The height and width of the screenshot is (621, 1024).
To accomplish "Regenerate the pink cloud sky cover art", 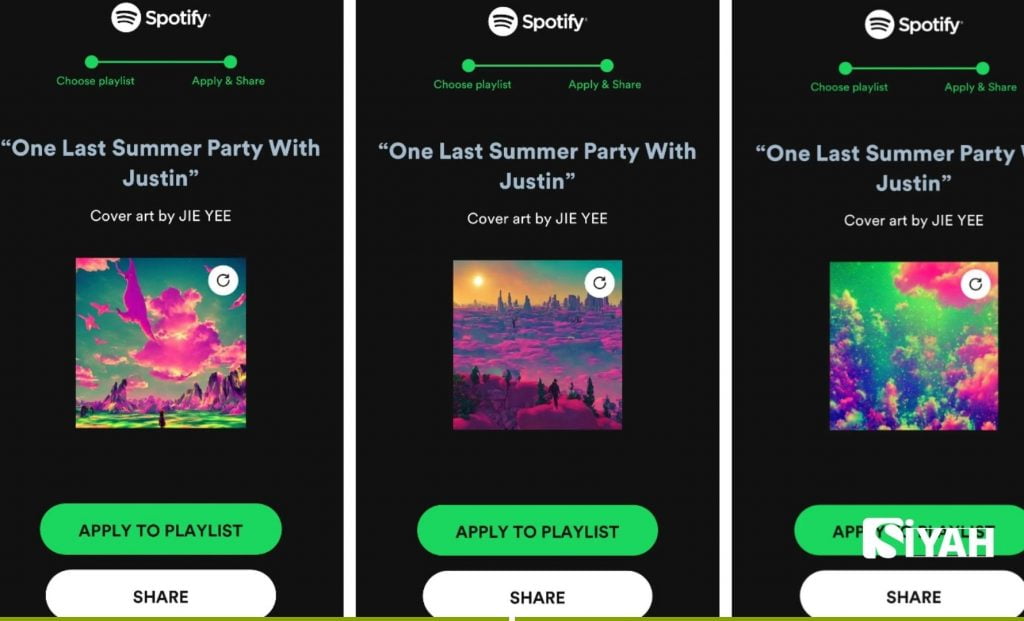I will pos(223,281).
